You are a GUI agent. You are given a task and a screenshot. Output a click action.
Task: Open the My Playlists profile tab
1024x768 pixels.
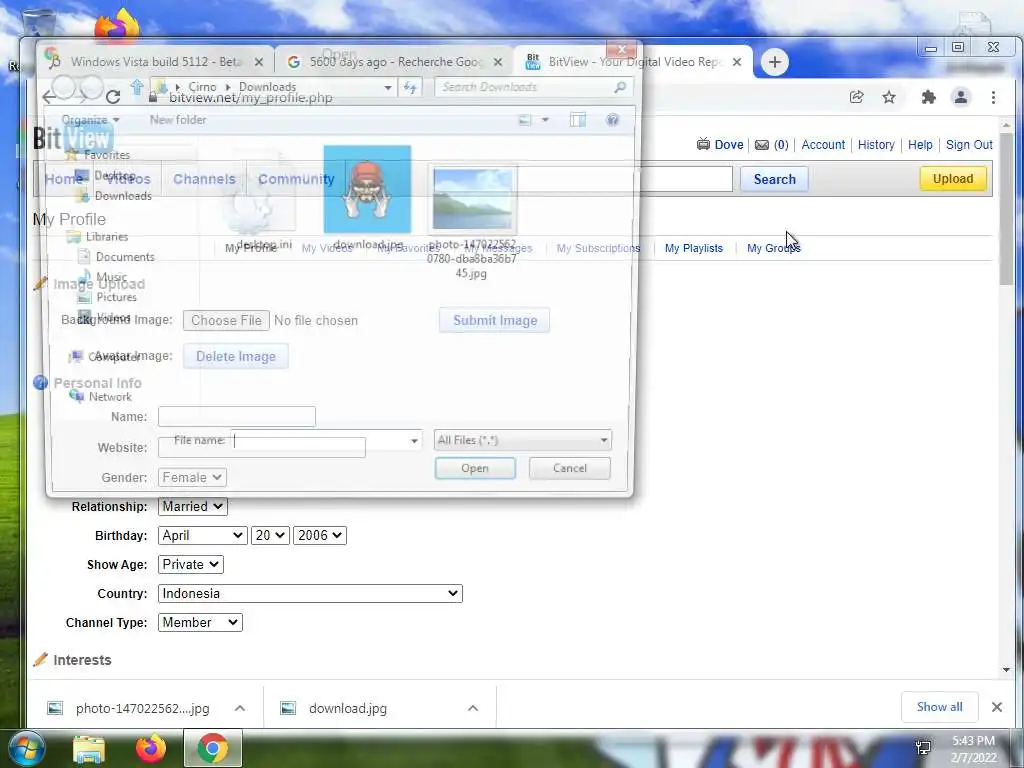tap(694, 248)
